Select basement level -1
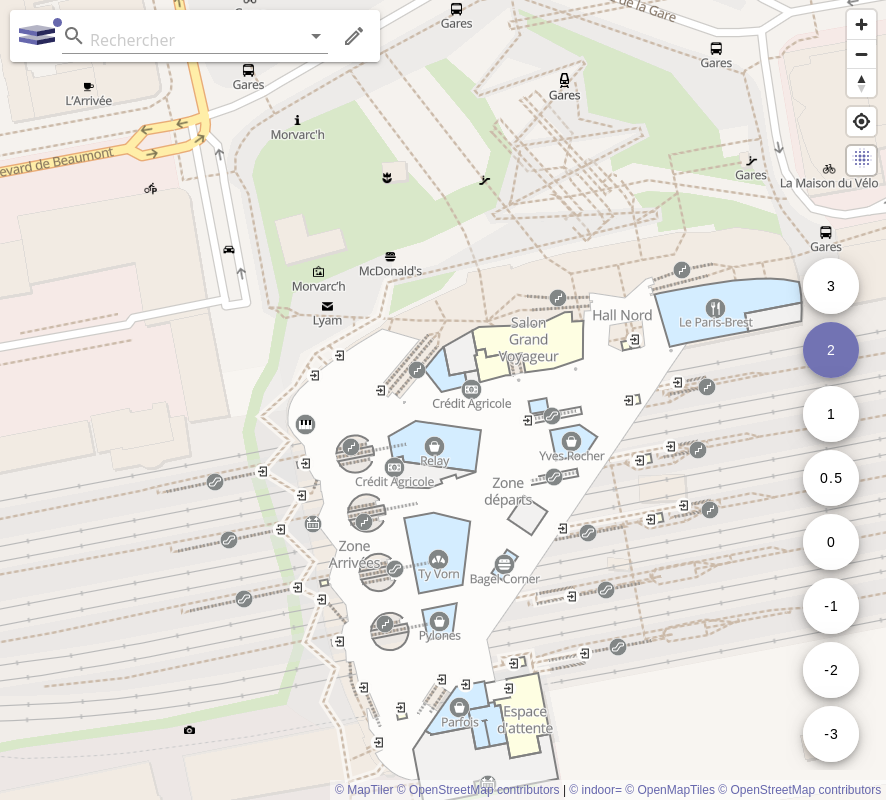886x800 pixels. coord(830,606)
